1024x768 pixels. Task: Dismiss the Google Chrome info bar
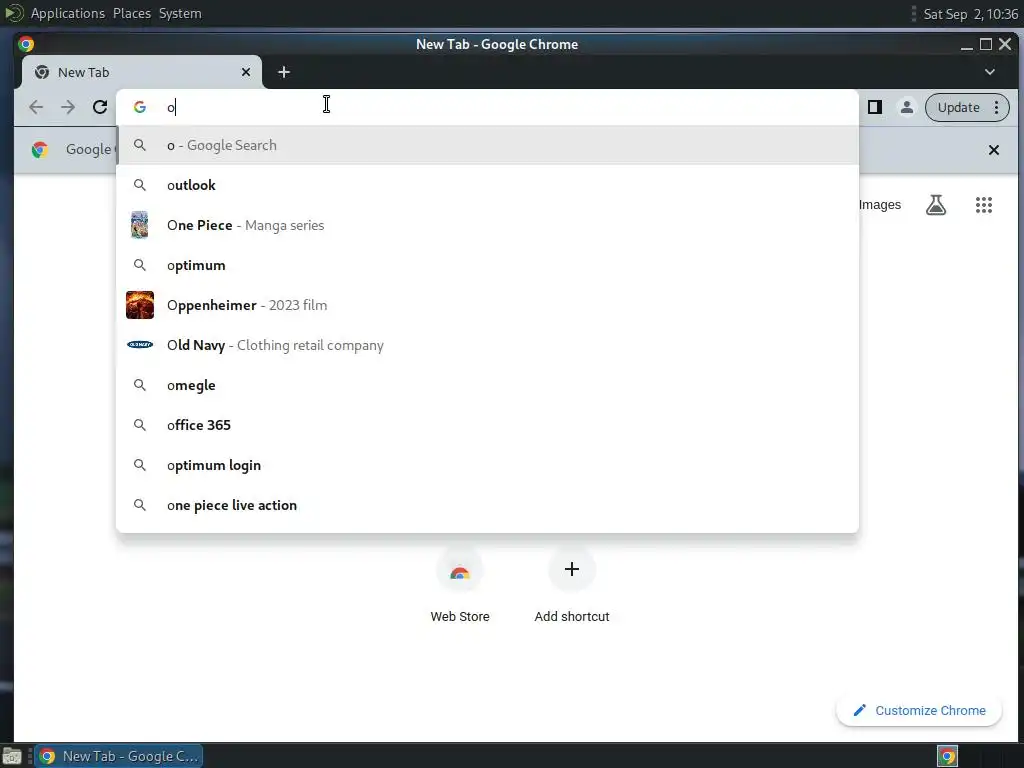click(993, 150)
